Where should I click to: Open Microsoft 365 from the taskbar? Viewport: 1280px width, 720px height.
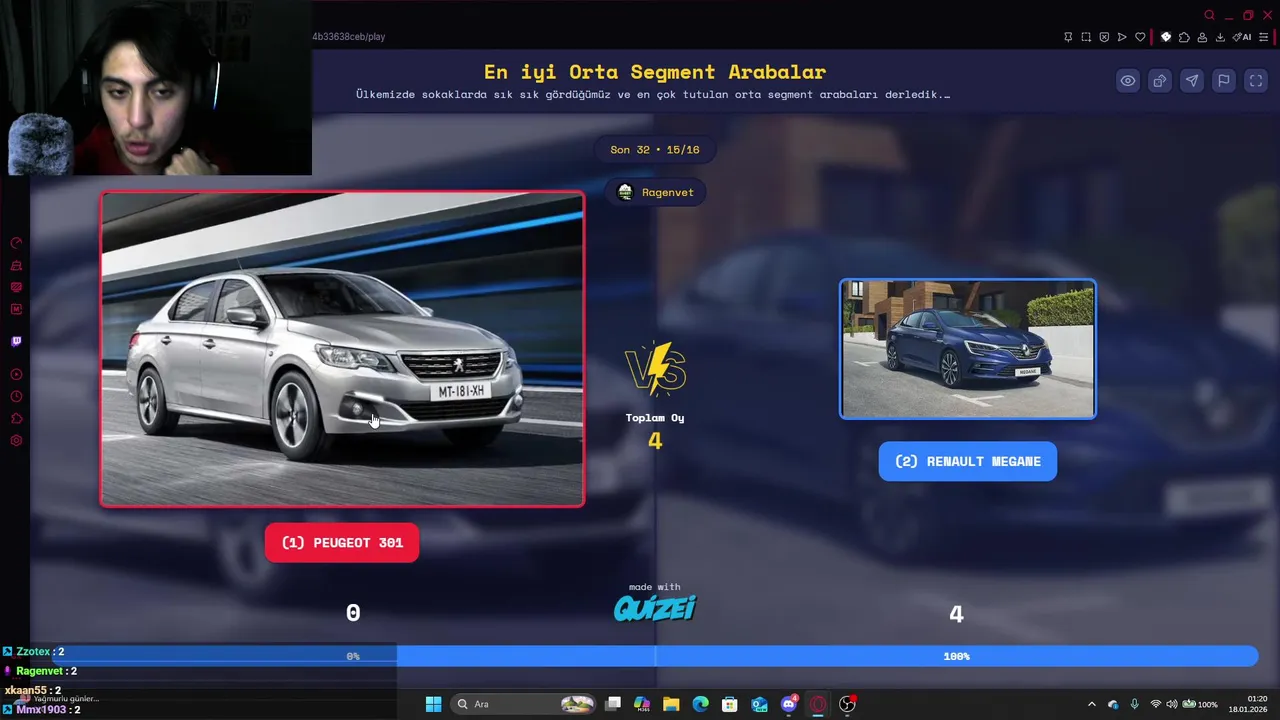pos(642,704)
